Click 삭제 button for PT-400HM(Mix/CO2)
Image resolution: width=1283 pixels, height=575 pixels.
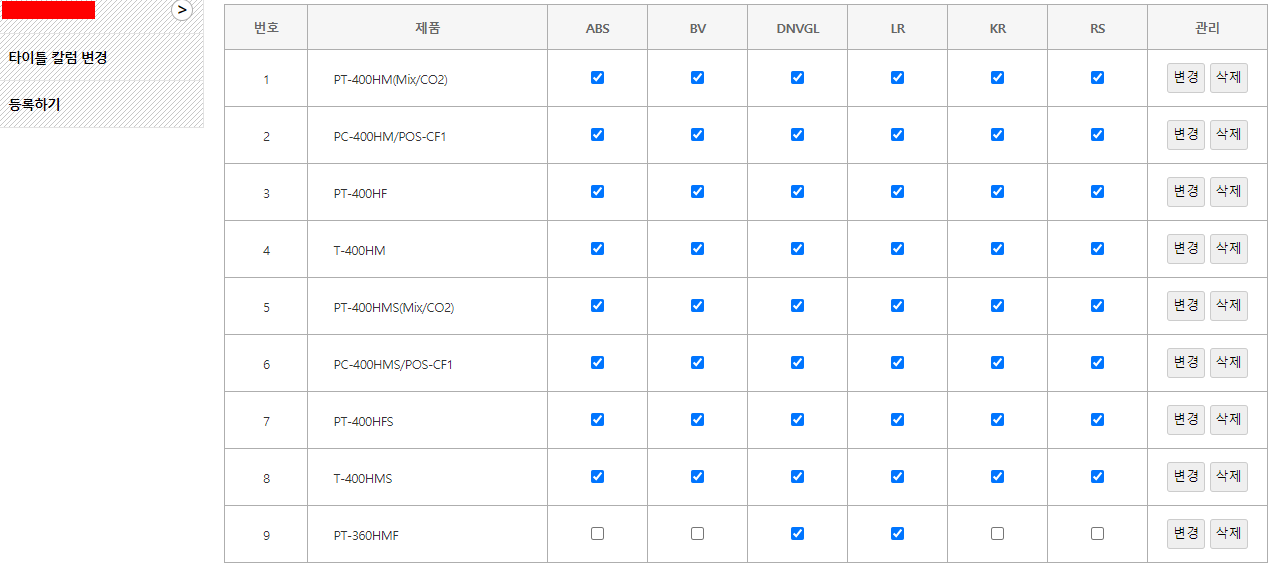click(x=1229, y=78)
